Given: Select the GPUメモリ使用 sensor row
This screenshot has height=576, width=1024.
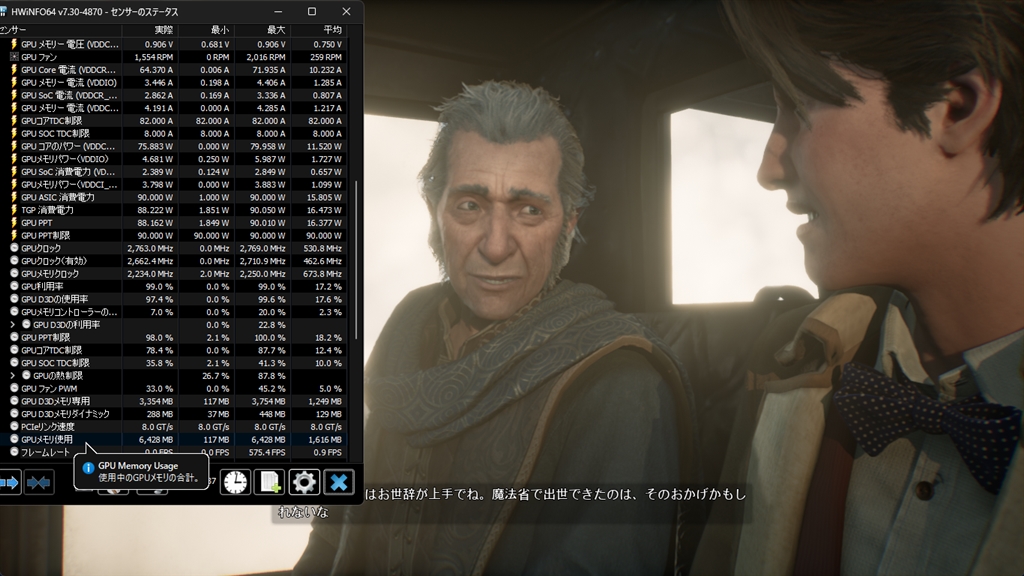Looking at the screenshot, I should [x=173, y=440].
